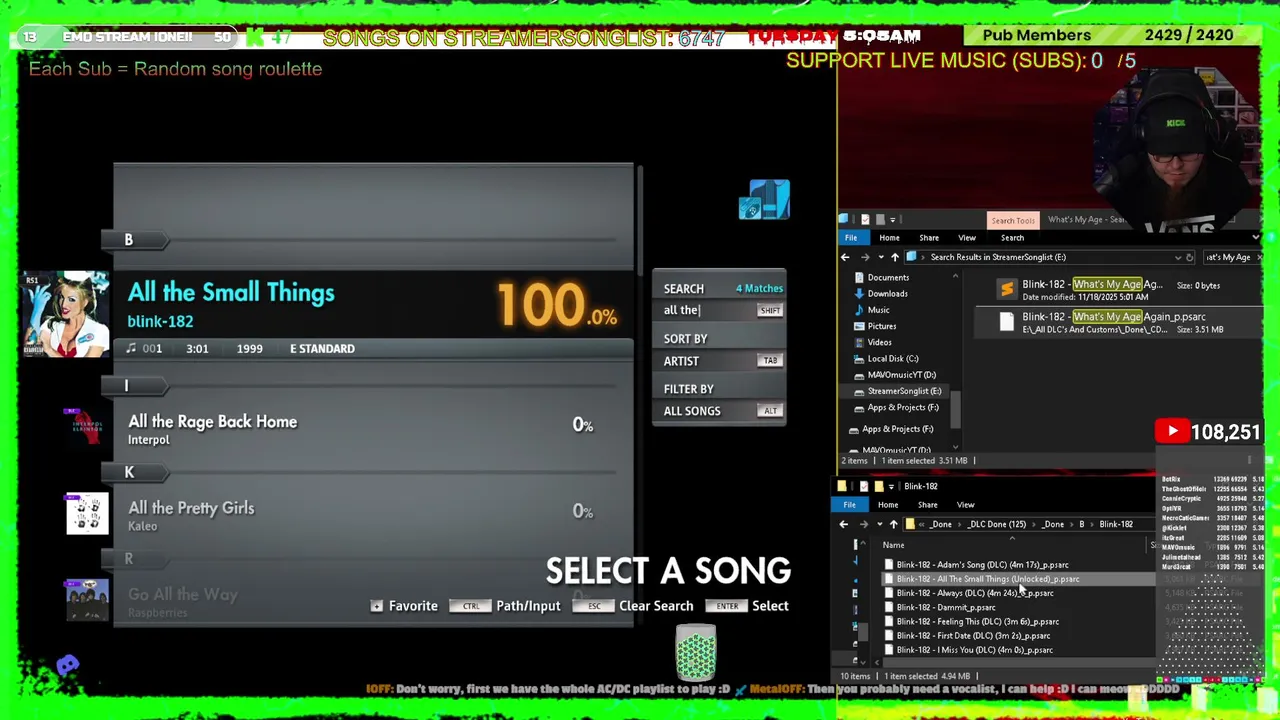Click back arrow in the Blink-182 window
This screenshot has height=720, width=1280.
tap(843, 524)
